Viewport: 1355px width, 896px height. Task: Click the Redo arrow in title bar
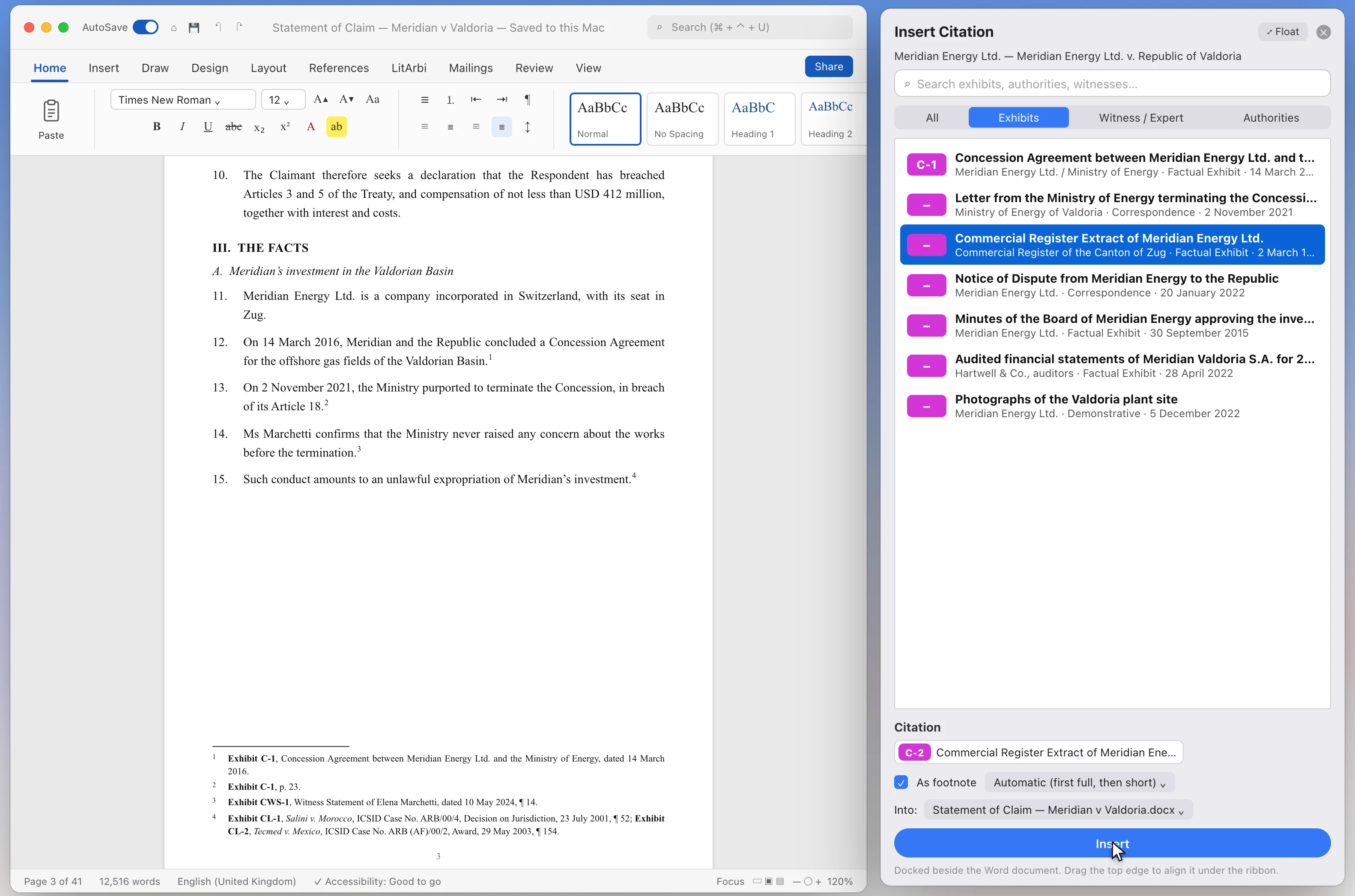(x=239, y=27)
